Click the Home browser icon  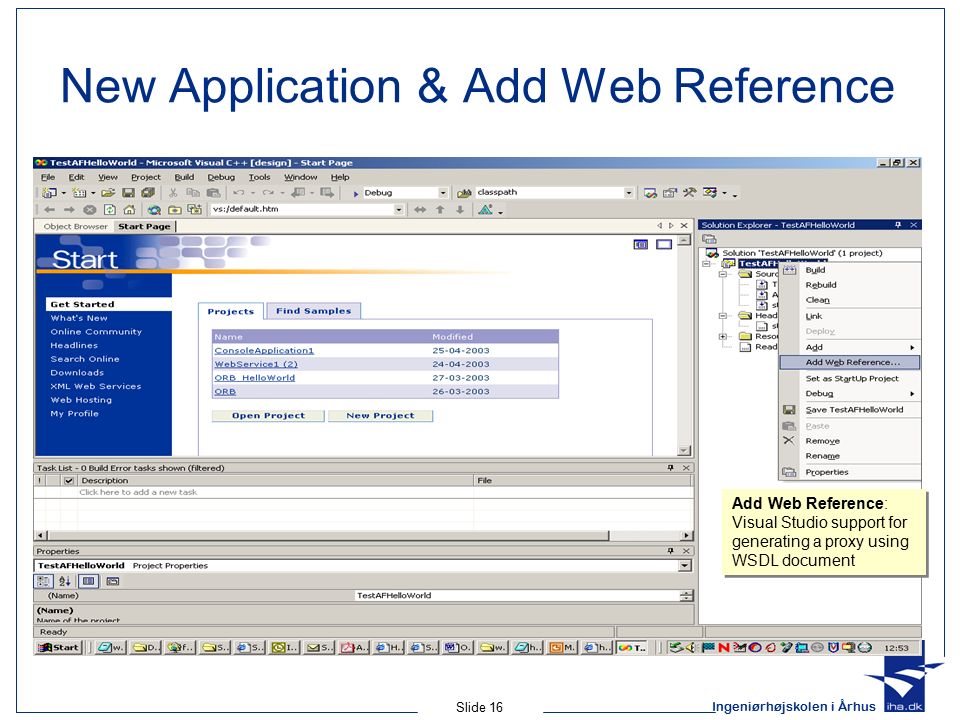click(129, 209)
